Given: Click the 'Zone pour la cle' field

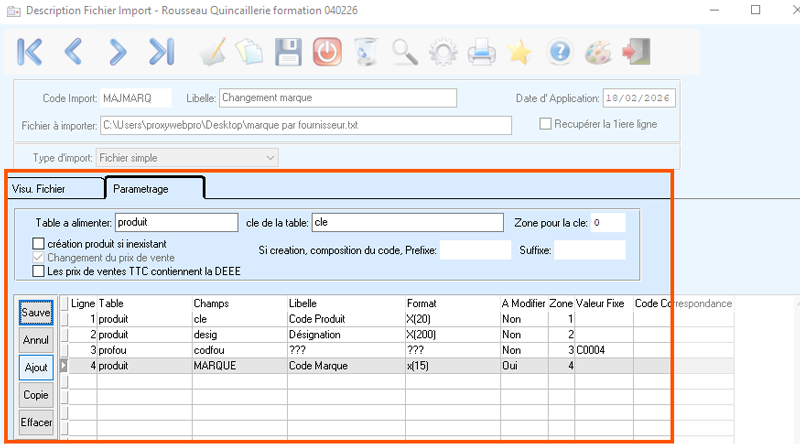Looking at the screenshot, I should pyautogui.click(x=608, y=223).
